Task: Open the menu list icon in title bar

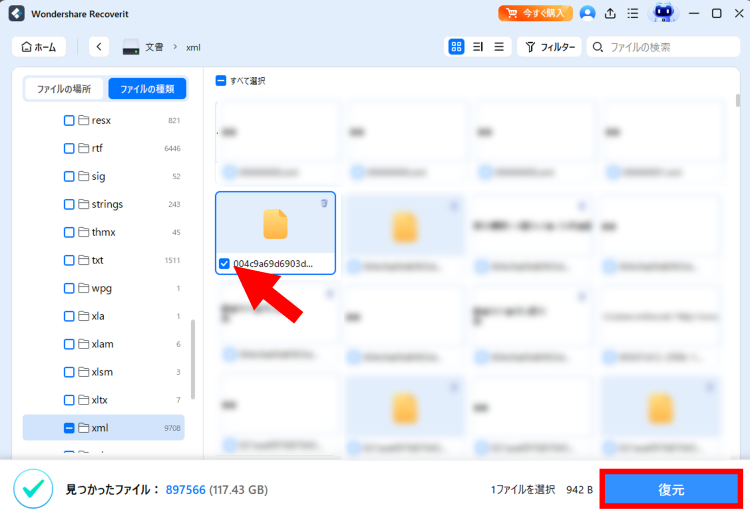Action: pyautogui.click(x=633, y=13)
